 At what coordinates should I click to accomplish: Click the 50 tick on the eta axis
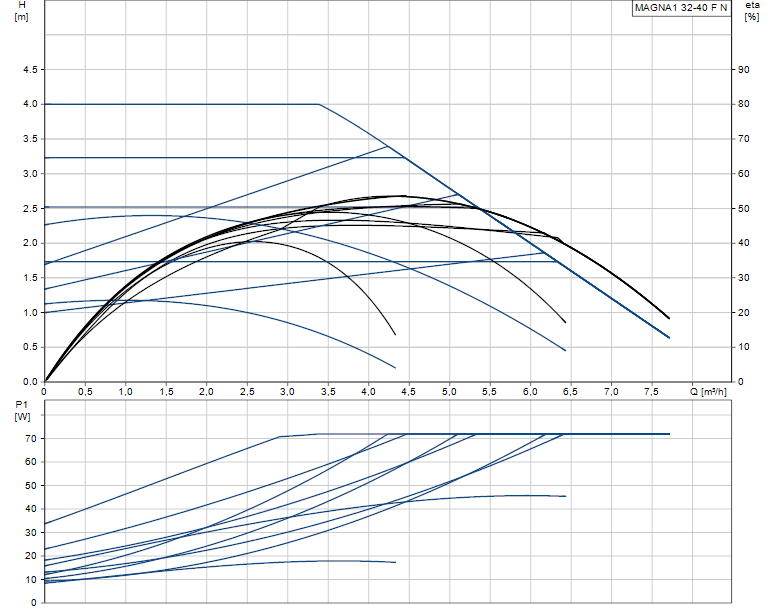point(743,209)
